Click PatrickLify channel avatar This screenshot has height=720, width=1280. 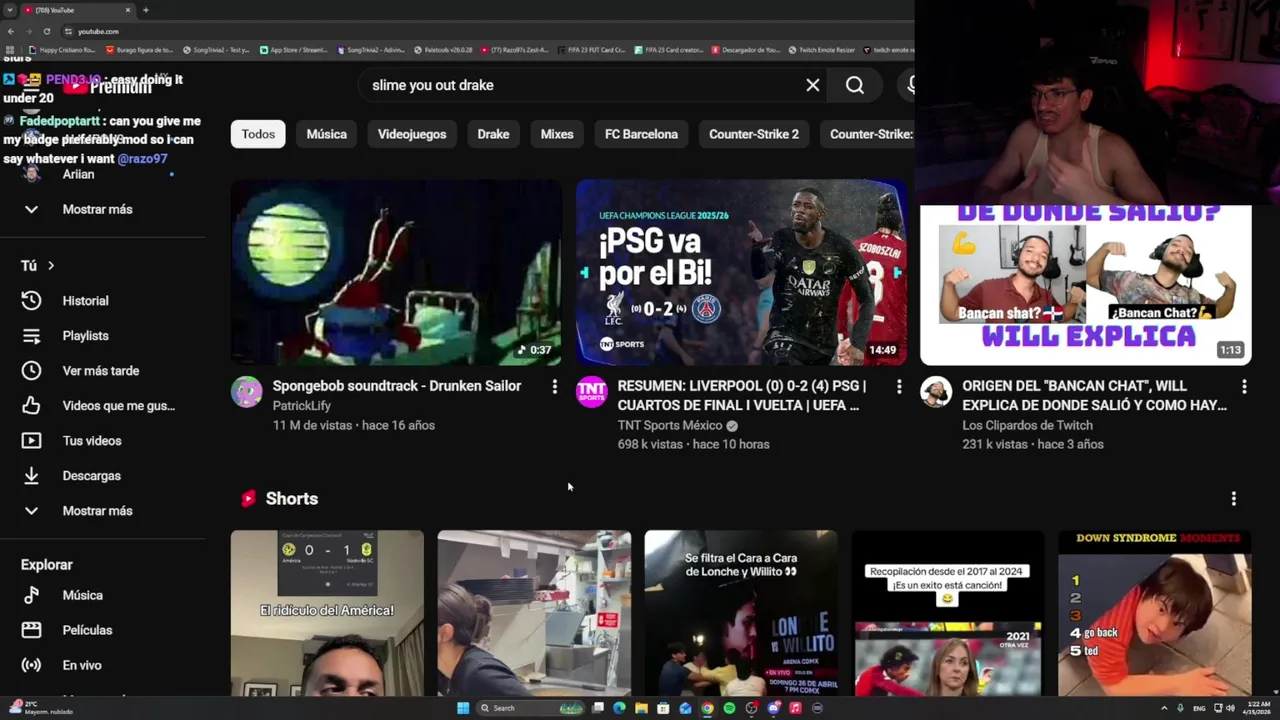click(246, 391)
